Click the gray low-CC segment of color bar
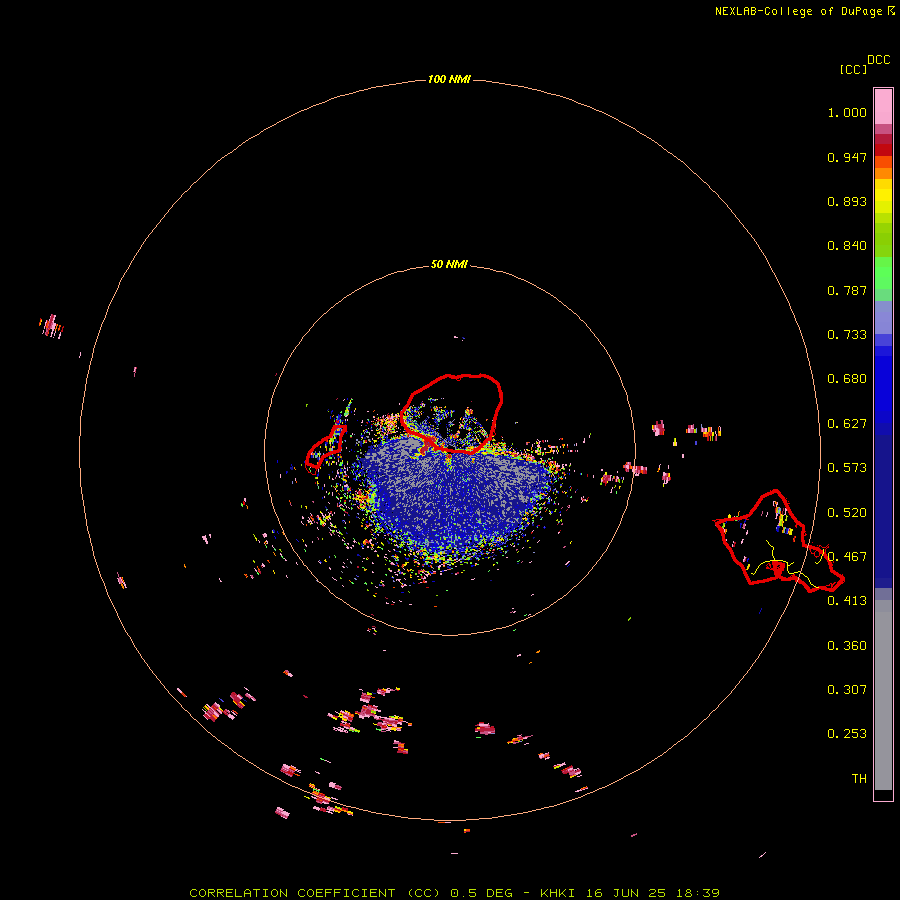 click(883, 695)
